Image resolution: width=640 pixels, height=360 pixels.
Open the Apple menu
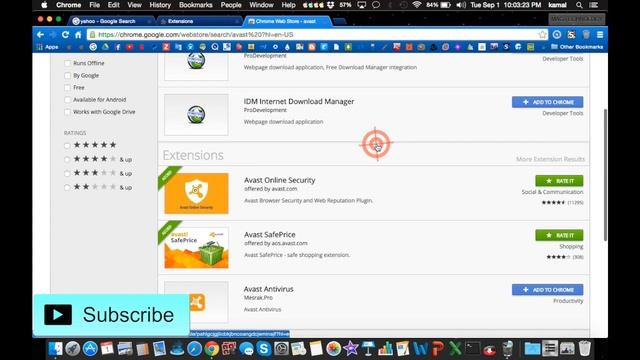click(x=44, y=5)
